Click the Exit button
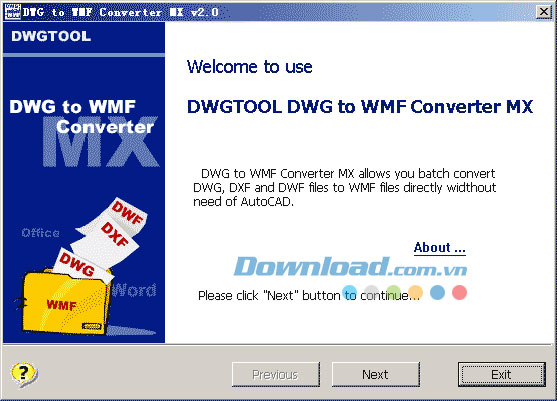This screenshot has width=557, height=401. [x=502, y=374]
